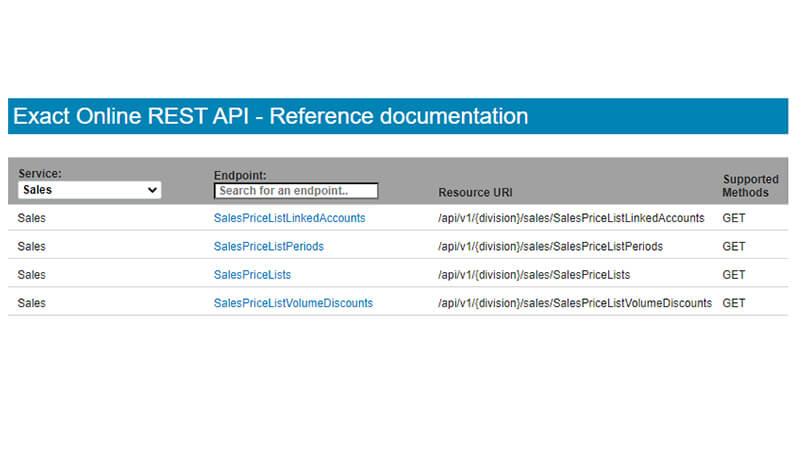Open the SalesPriceListLinkedAccounts endpoint link

289,218
